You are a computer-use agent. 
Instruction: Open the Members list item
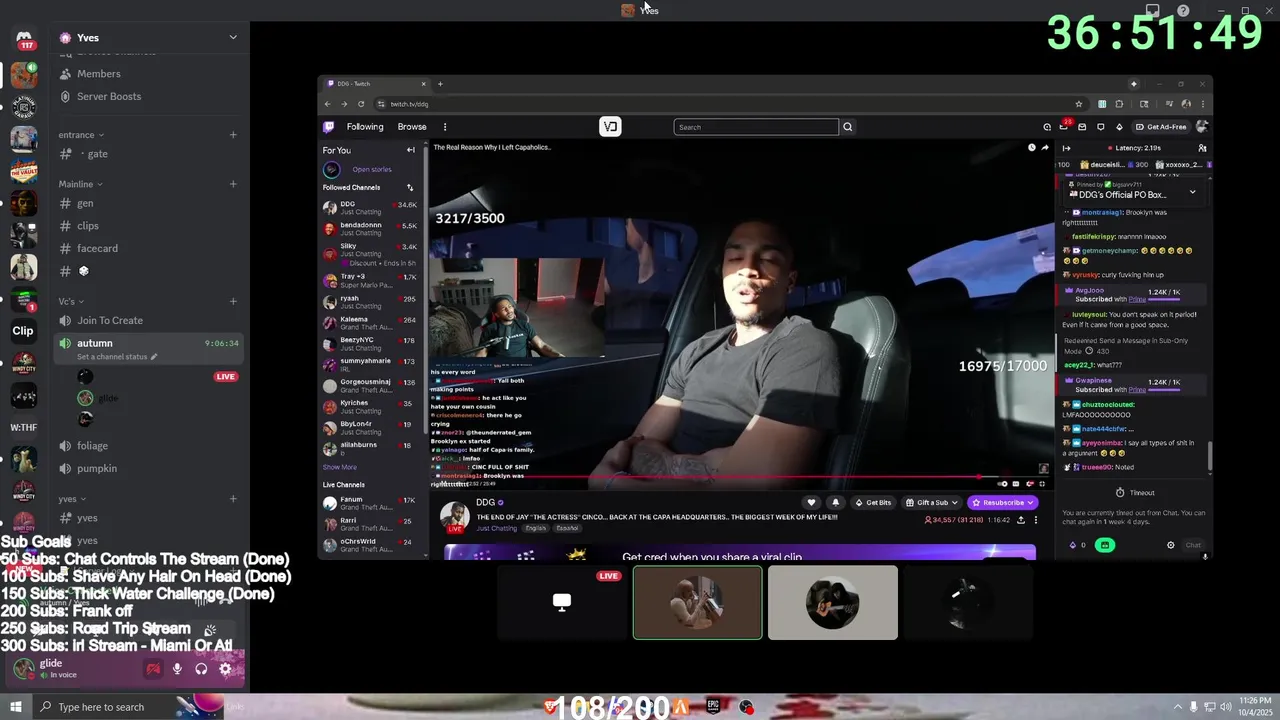pos(149,74)
